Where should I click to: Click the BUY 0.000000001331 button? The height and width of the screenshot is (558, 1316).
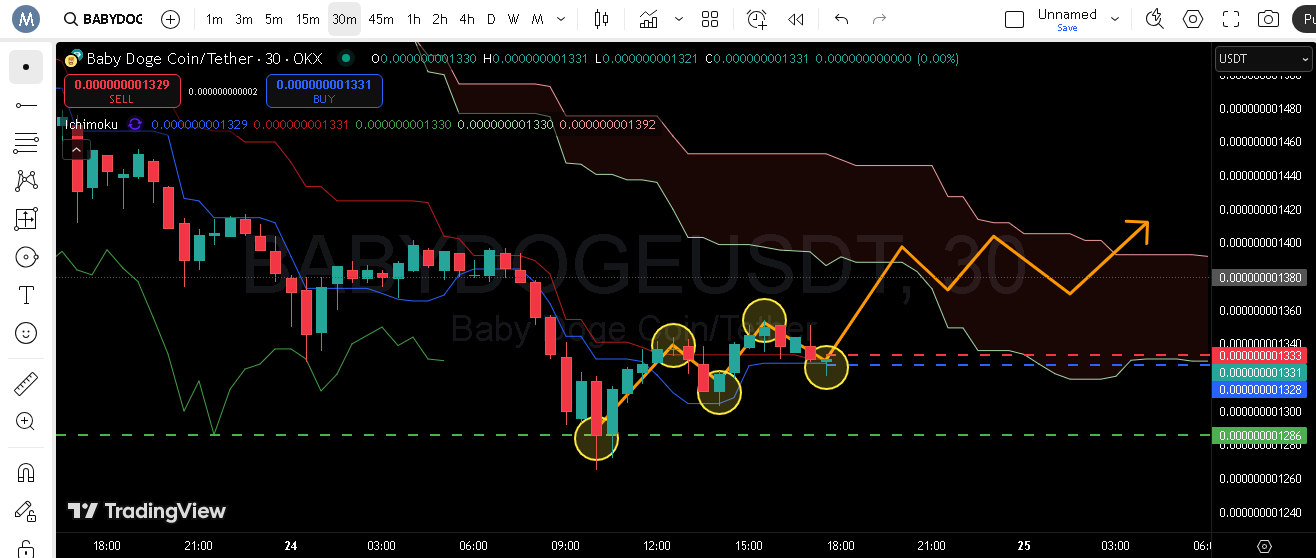[324, 91]
